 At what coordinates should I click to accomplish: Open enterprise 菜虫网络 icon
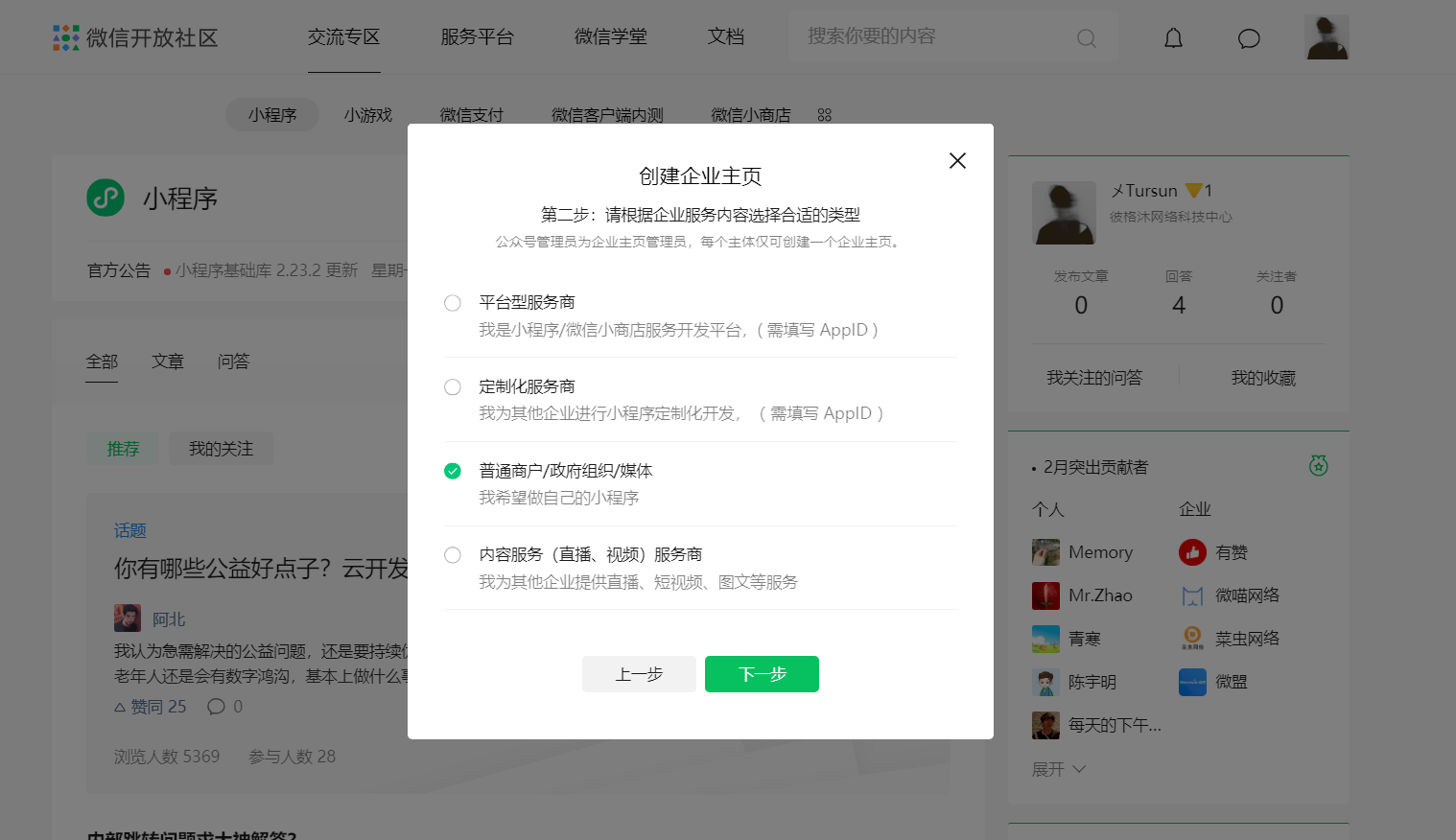pos(1192,639)
